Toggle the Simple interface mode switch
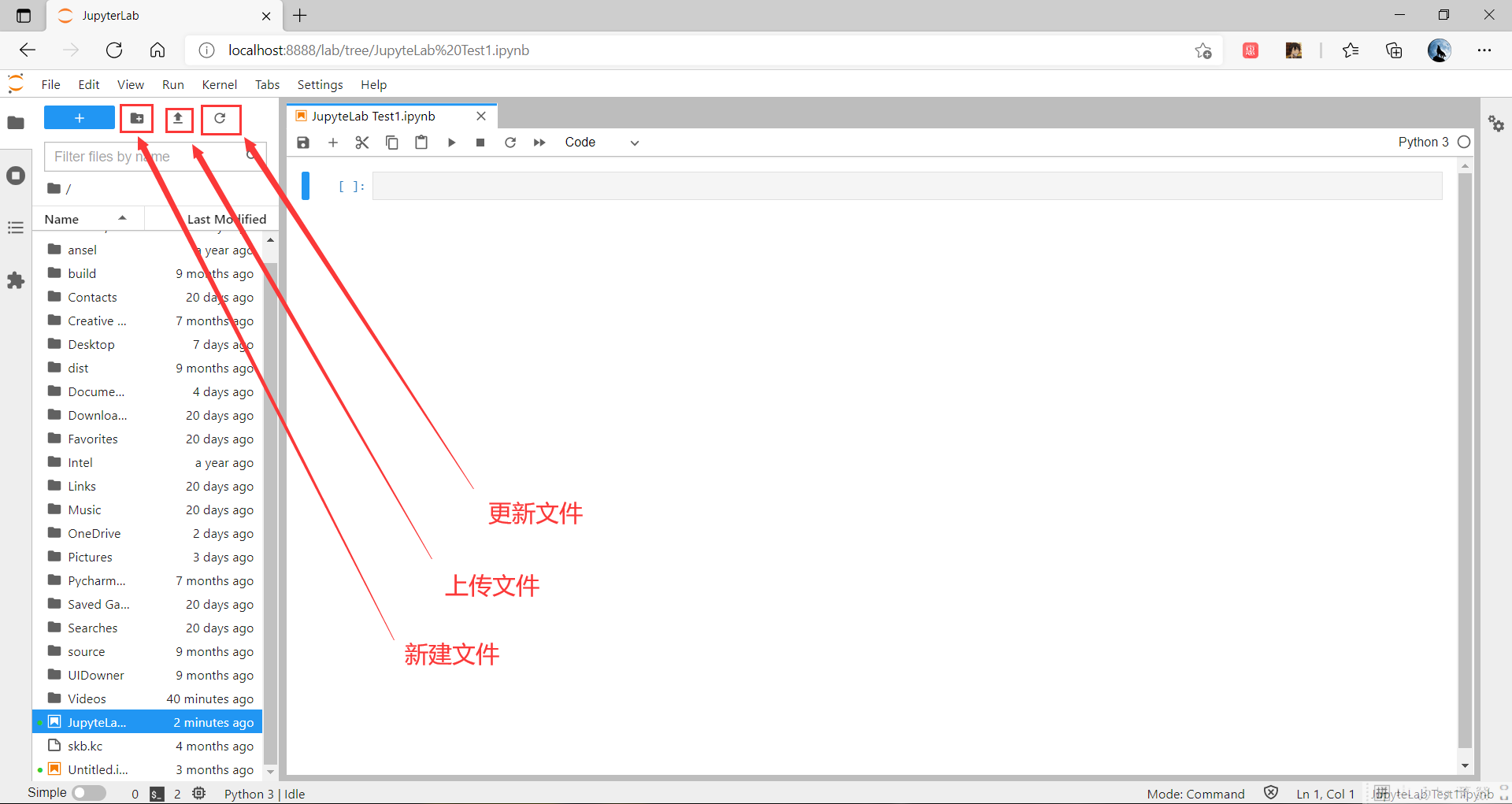The height and width of the screenshot is (804, 1512). 89,793
